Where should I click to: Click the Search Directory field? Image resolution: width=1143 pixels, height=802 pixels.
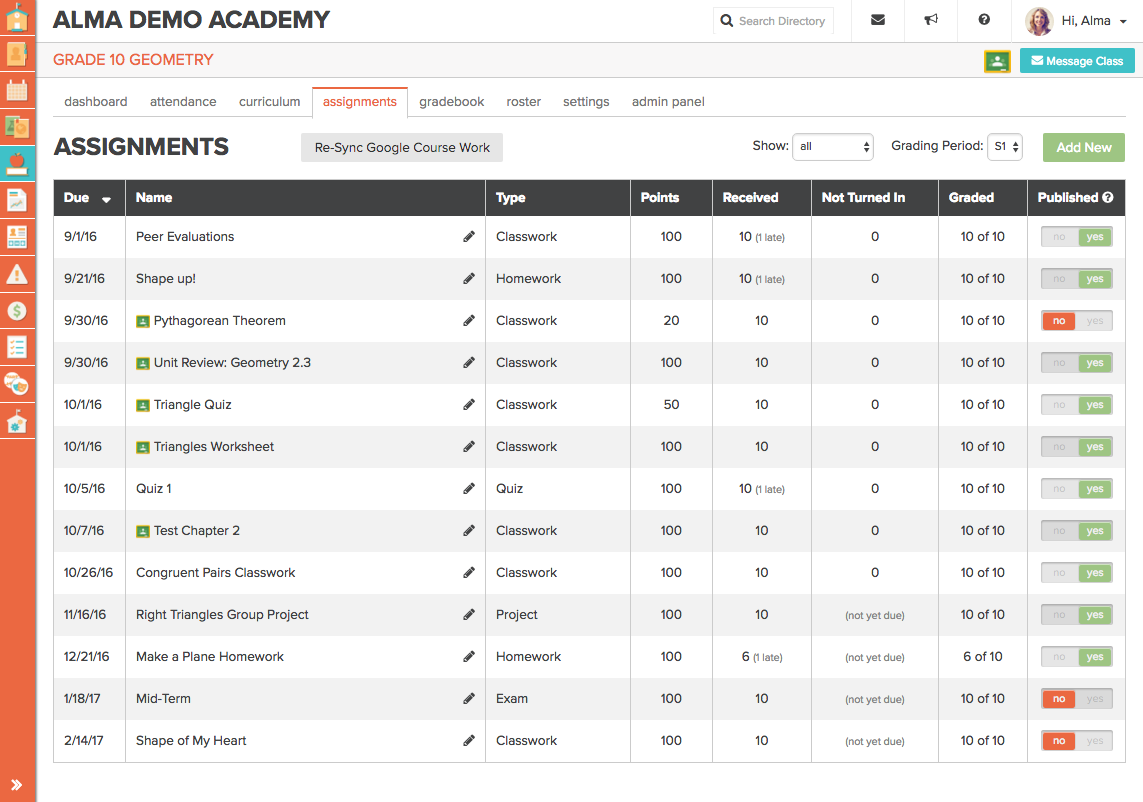781,21
